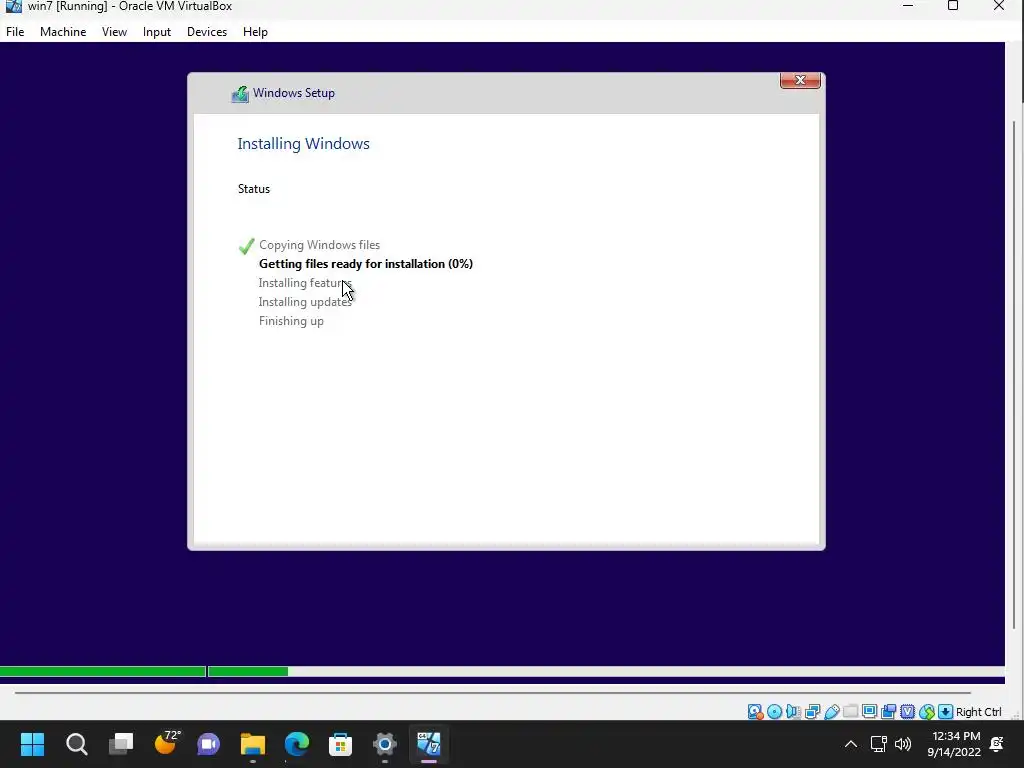1024x768 pixels.
Task: Open the hard disk activity indicator
Action: [755, 712]
